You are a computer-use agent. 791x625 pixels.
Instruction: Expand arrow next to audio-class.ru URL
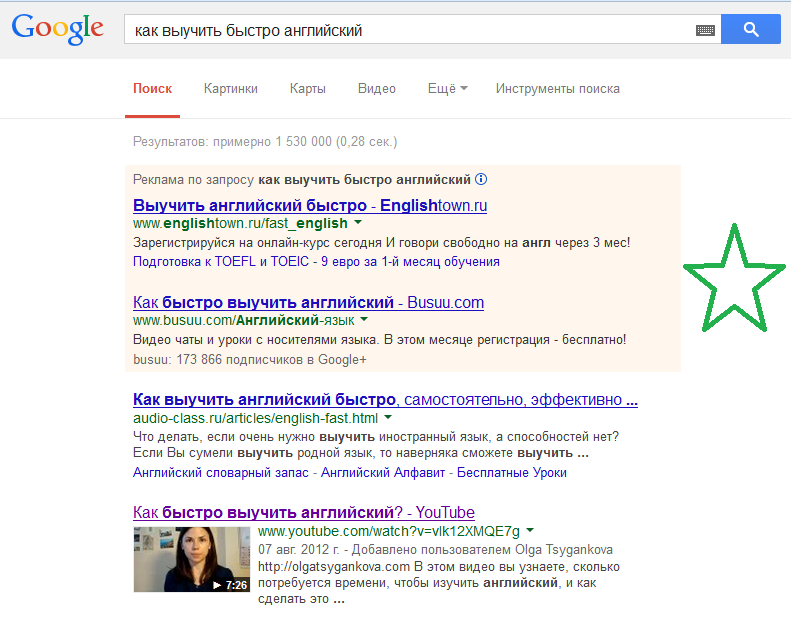tap(388, 417)
